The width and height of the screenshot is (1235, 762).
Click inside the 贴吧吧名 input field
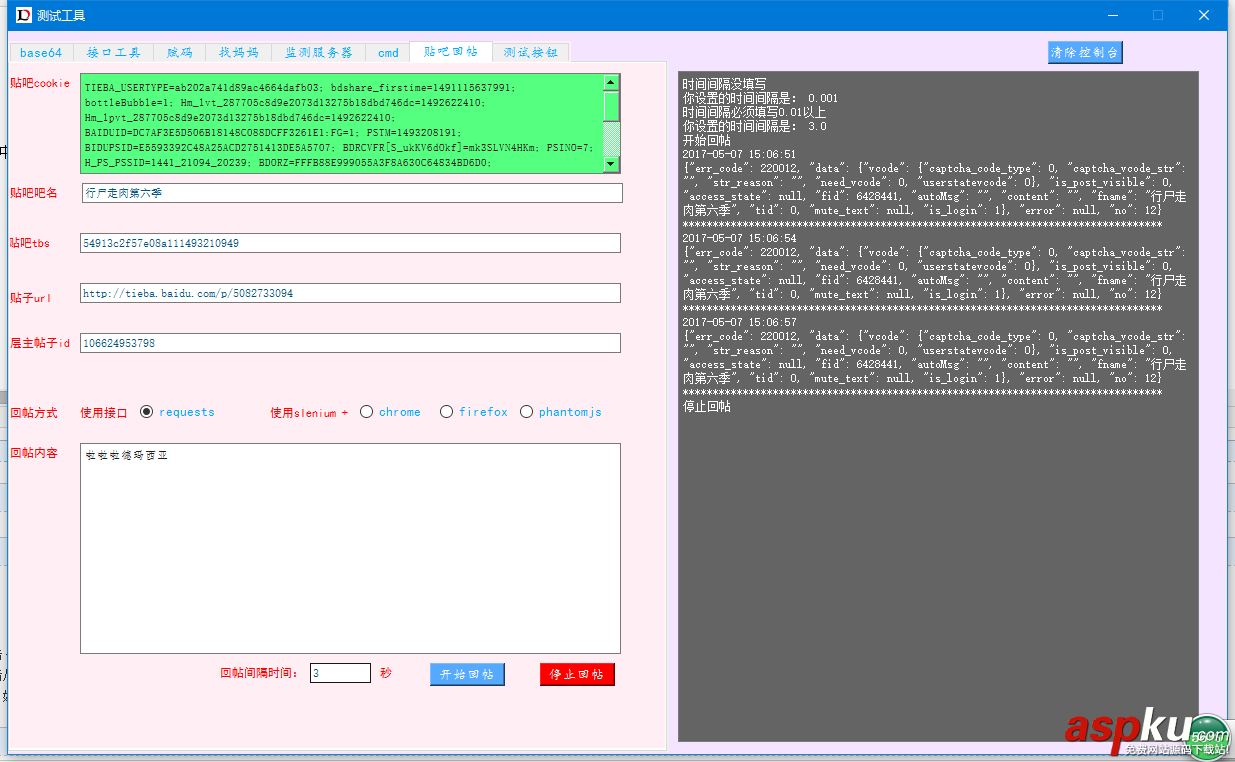click(350, 193)
